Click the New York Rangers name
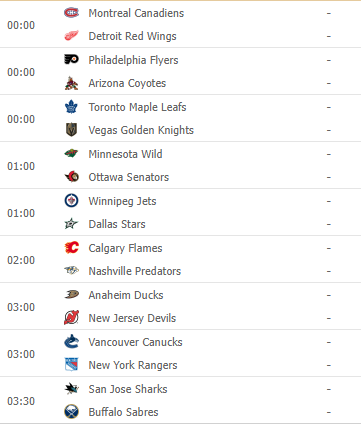Image resolution: width=361 pixels, height=424 pixels. click(x=133, y=365)
